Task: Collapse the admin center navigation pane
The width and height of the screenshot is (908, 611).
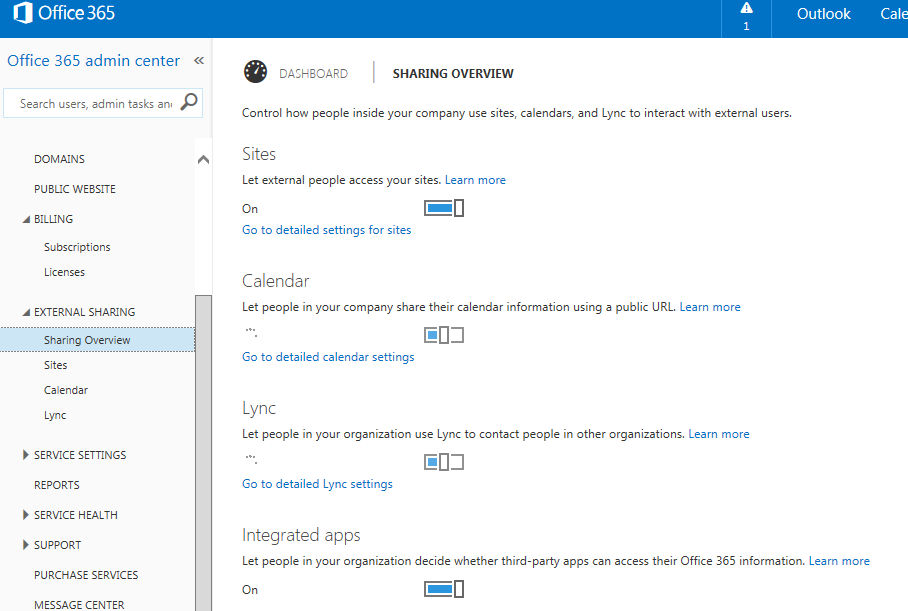Action: point(199,60)
